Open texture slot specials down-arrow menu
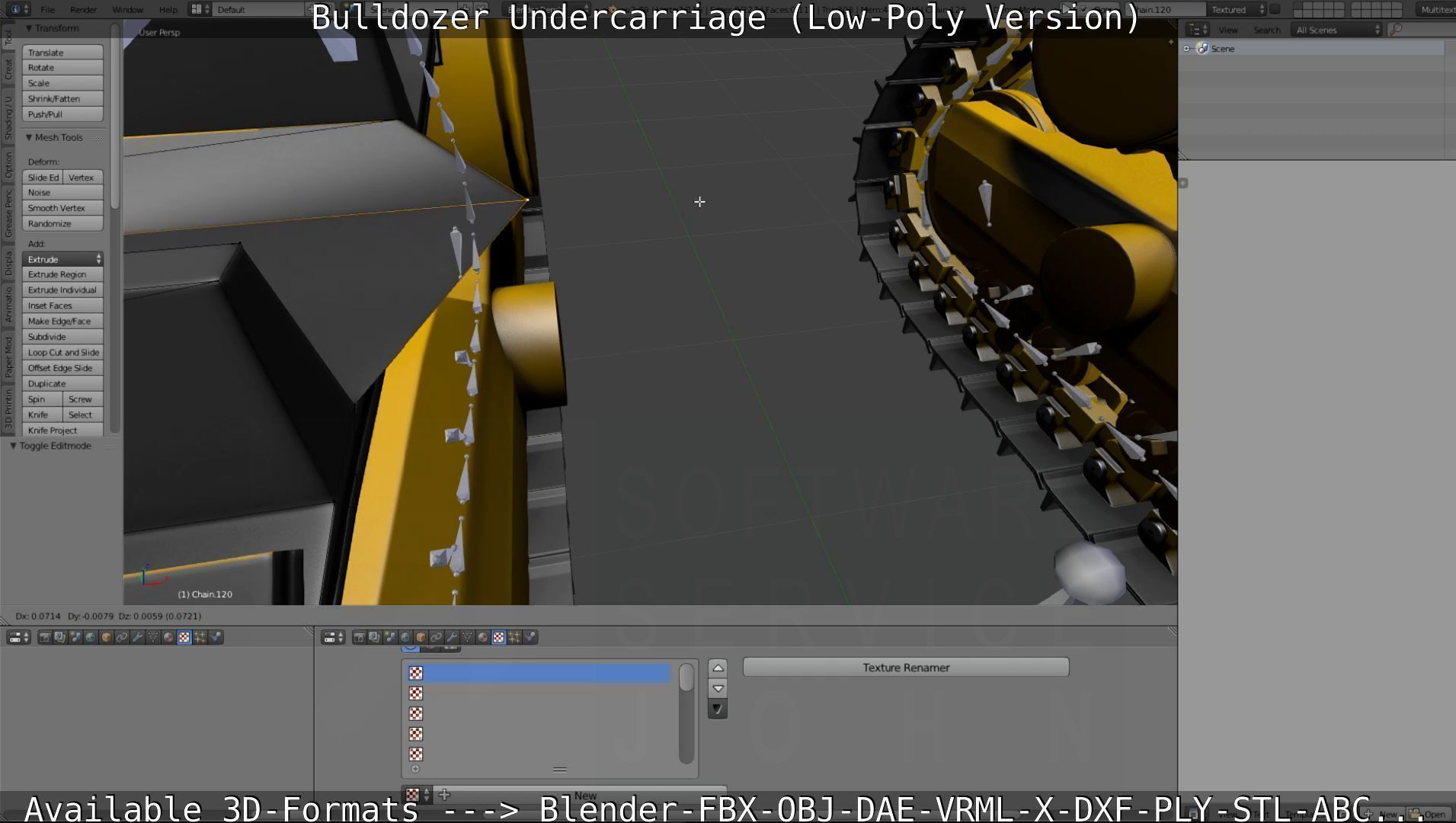 coord(718,709)
